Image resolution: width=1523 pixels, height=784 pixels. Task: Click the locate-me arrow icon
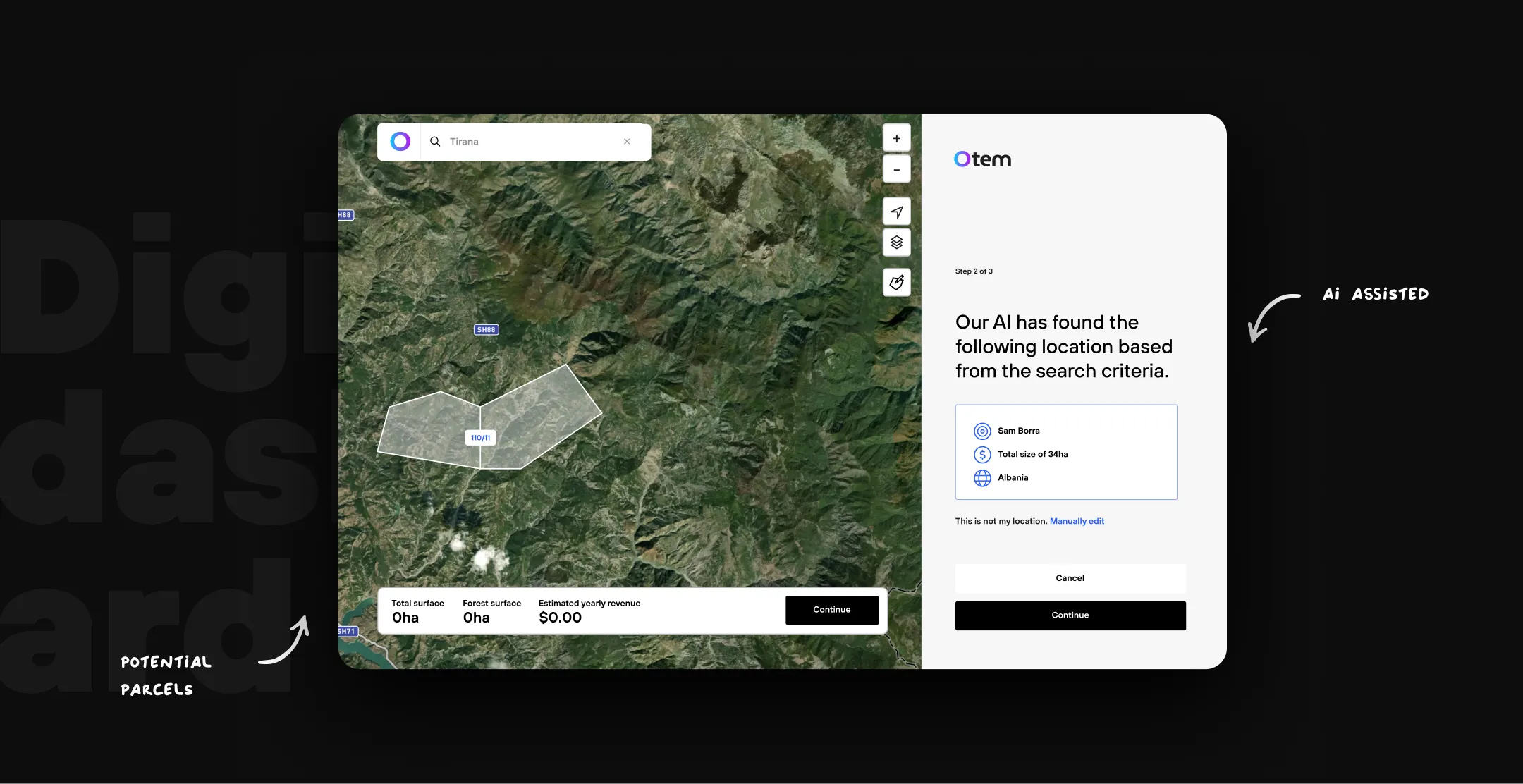coord(897,212)
